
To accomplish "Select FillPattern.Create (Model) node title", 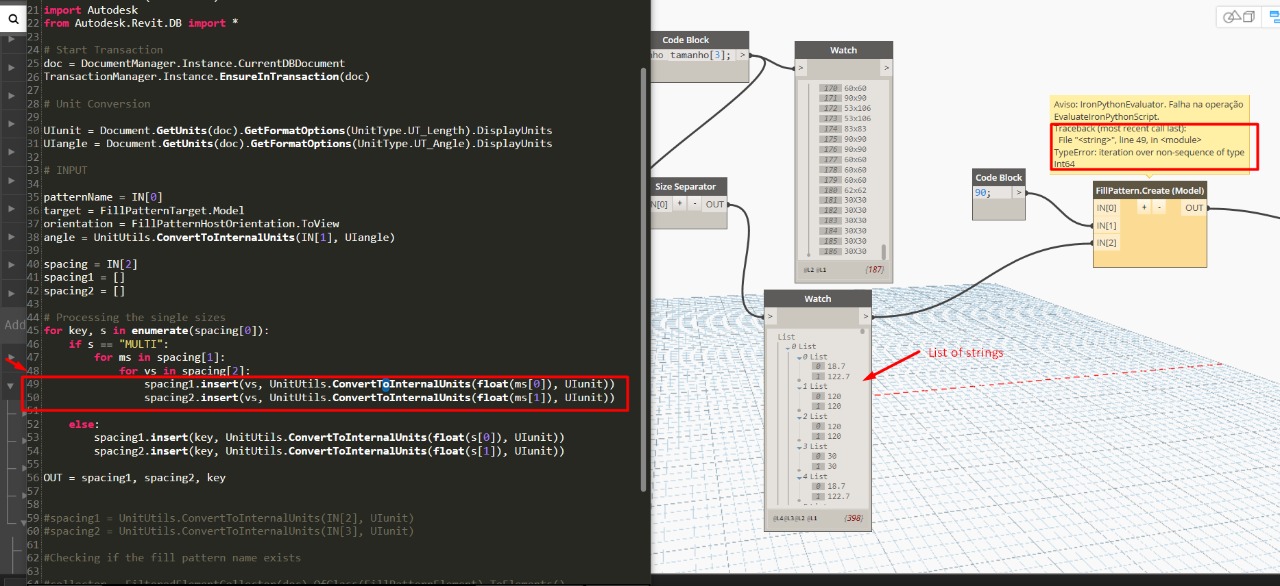I will (1149, 190).
